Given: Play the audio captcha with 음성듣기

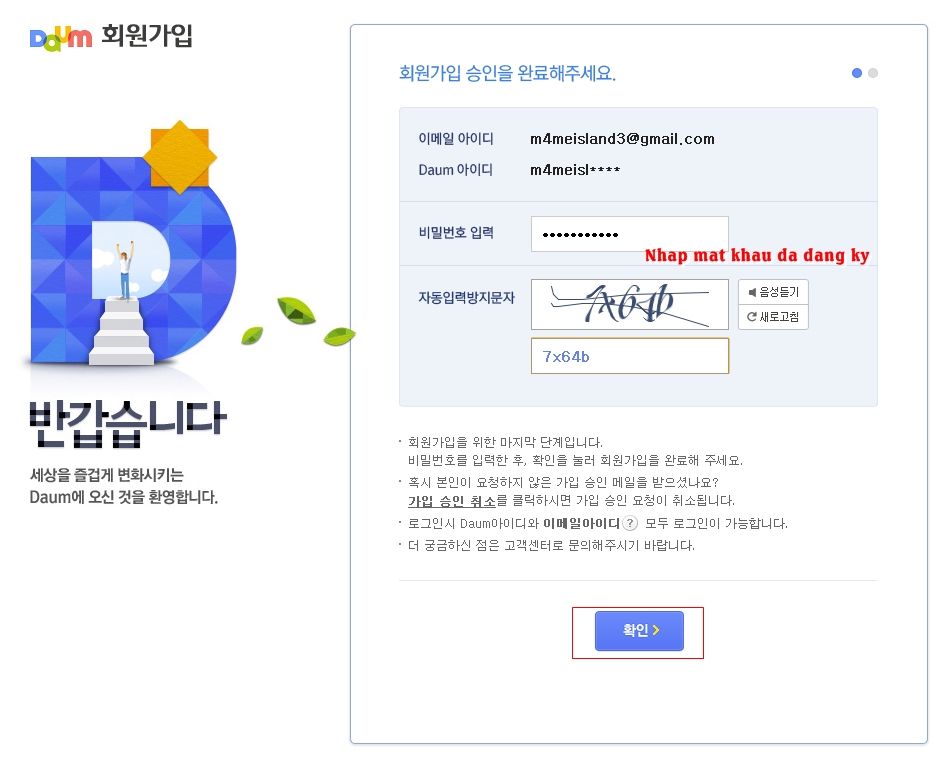Looking at the screenshot, I should pos(773,292).
